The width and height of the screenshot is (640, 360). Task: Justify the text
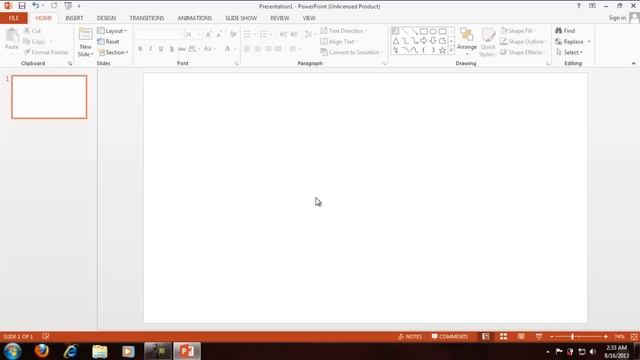pos(278,49)
